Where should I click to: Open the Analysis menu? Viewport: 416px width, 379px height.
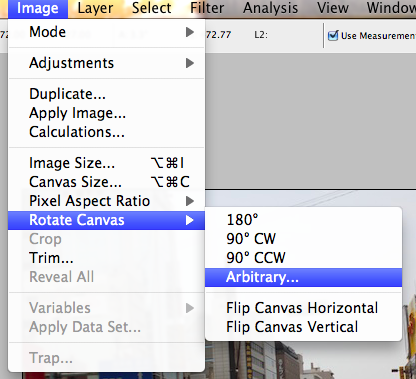270,9
